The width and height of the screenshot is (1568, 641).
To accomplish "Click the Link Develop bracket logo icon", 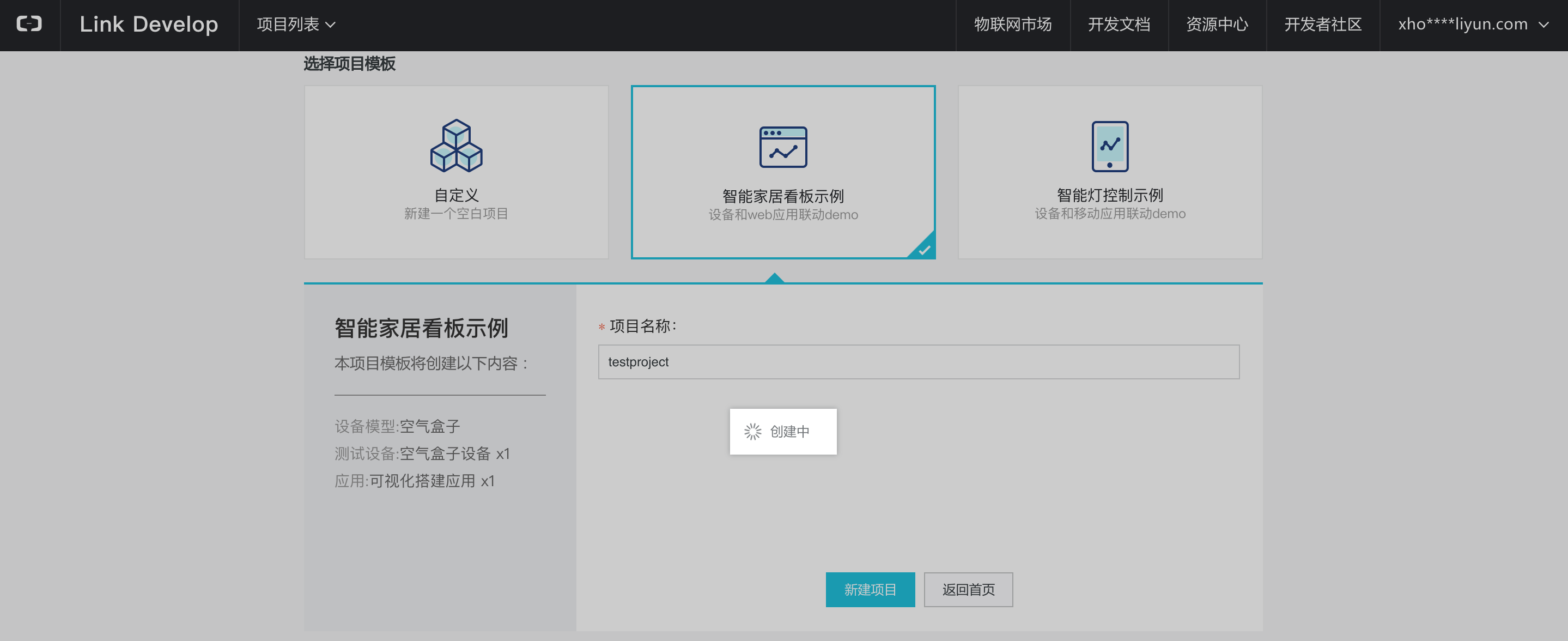I will [x=29, y=25].
